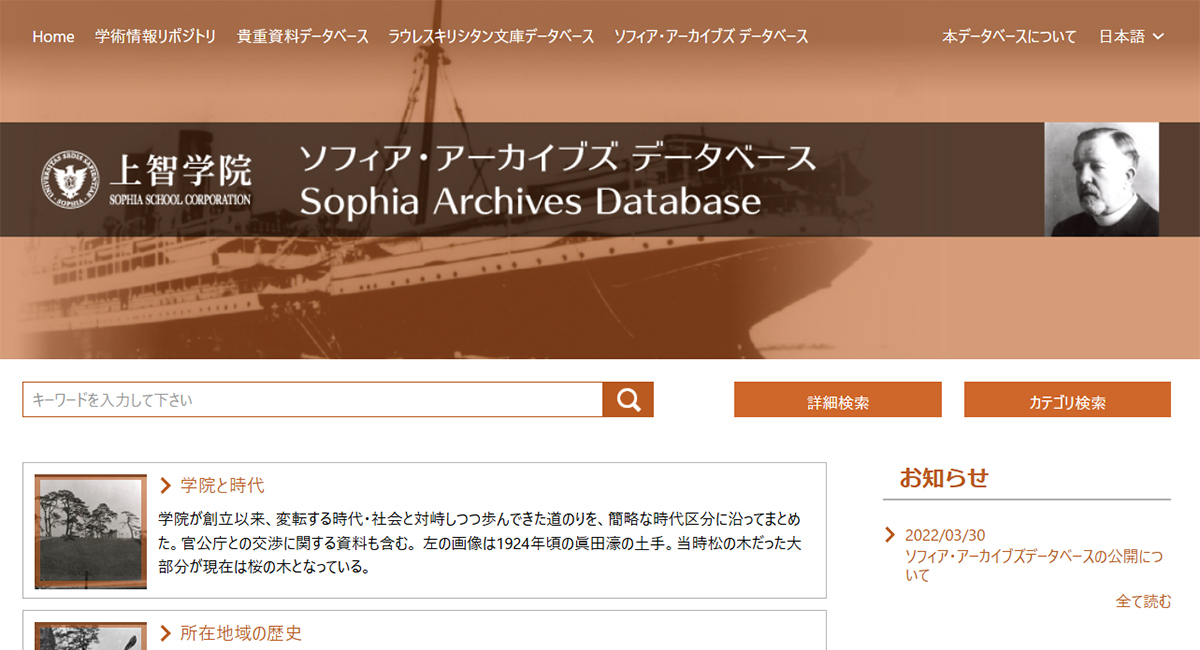The height and width of the screenshot is (650, 1200).
Task: Click the カテゴリ検索 button
Action: (x=1067, y=400)
